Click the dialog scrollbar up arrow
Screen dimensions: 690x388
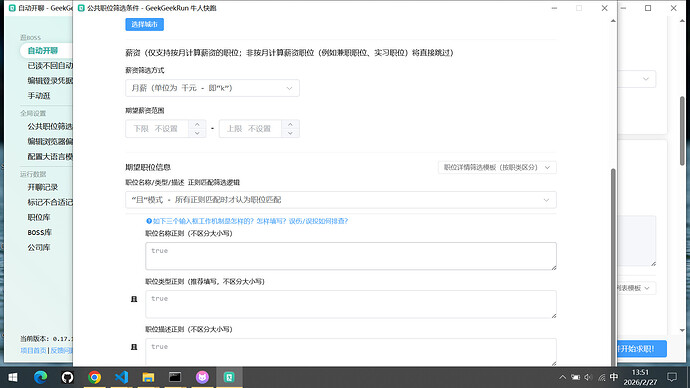click(x=613, y=21)
